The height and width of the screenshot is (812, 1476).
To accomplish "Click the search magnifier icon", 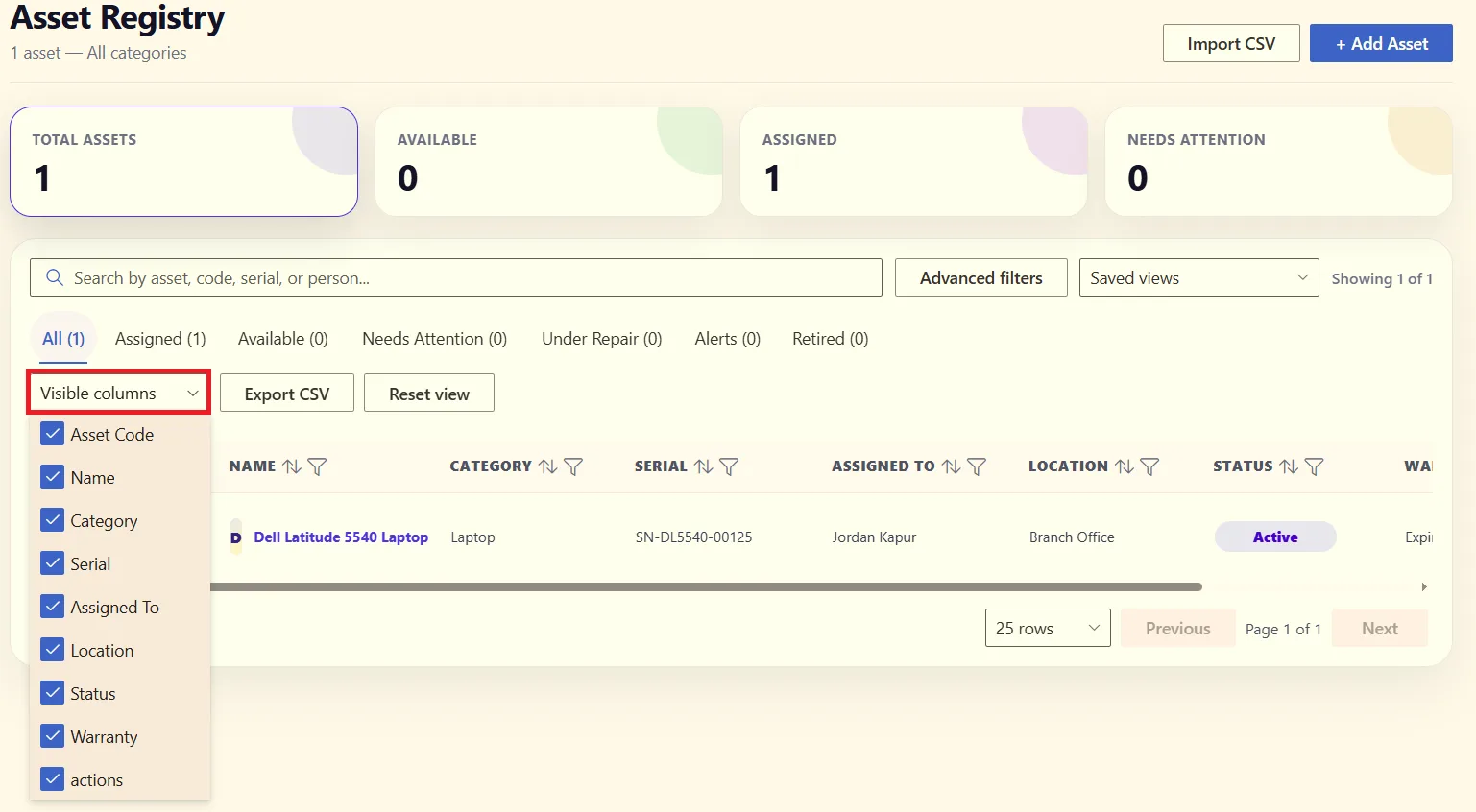I will (x=55, y=277).
